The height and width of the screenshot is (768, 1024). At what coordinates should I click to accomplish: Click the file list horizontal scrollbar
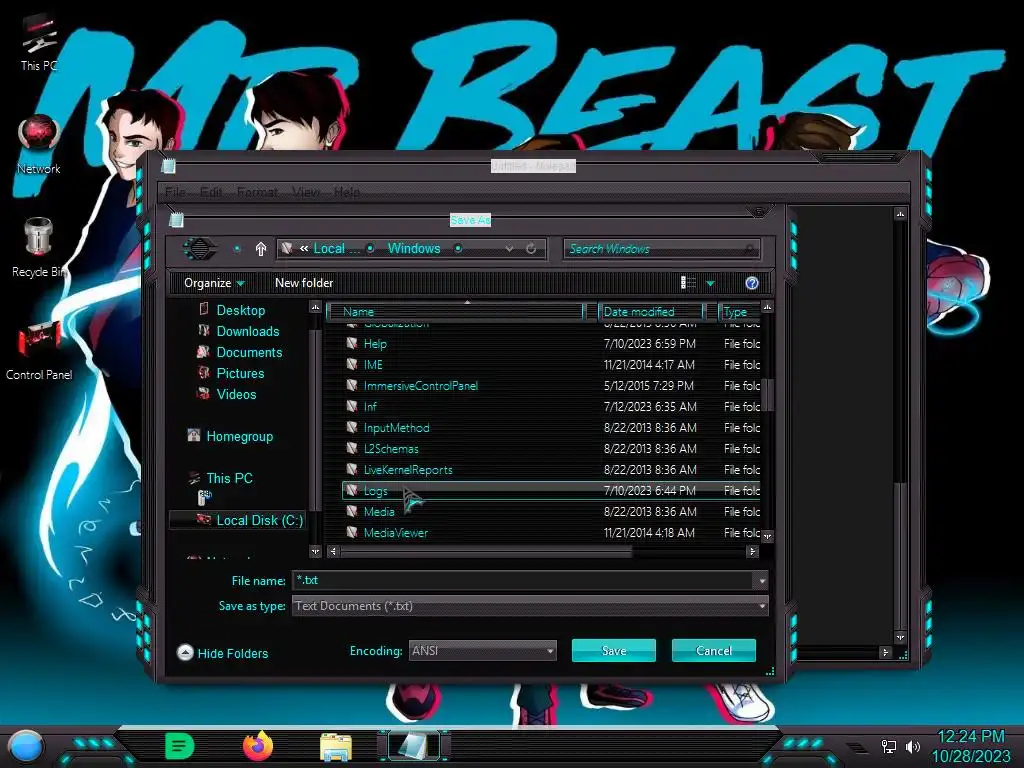pos(487,552)
